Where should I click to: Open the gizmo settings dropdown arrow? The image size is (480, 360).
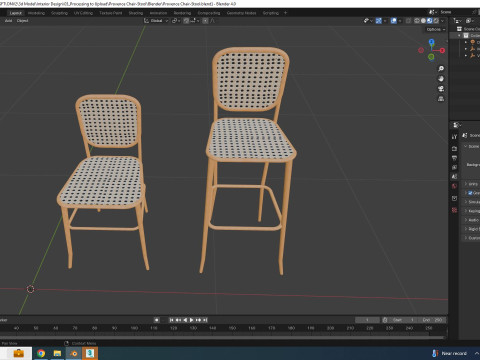point(385,21)
